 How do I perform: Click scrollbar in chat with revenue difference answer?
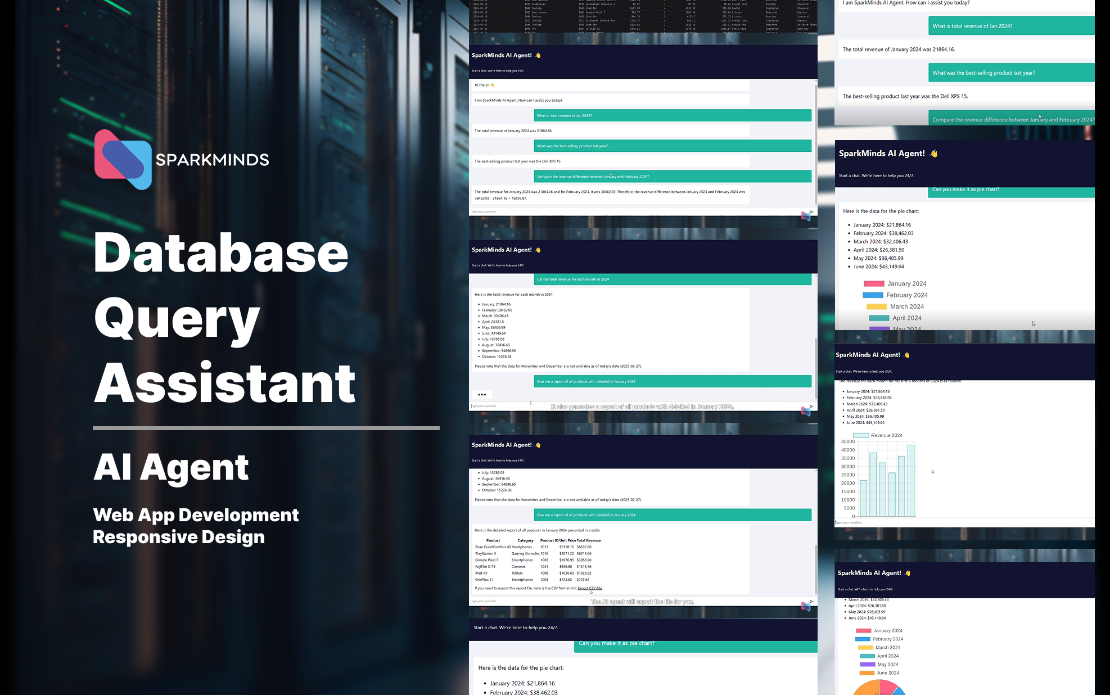816,145
